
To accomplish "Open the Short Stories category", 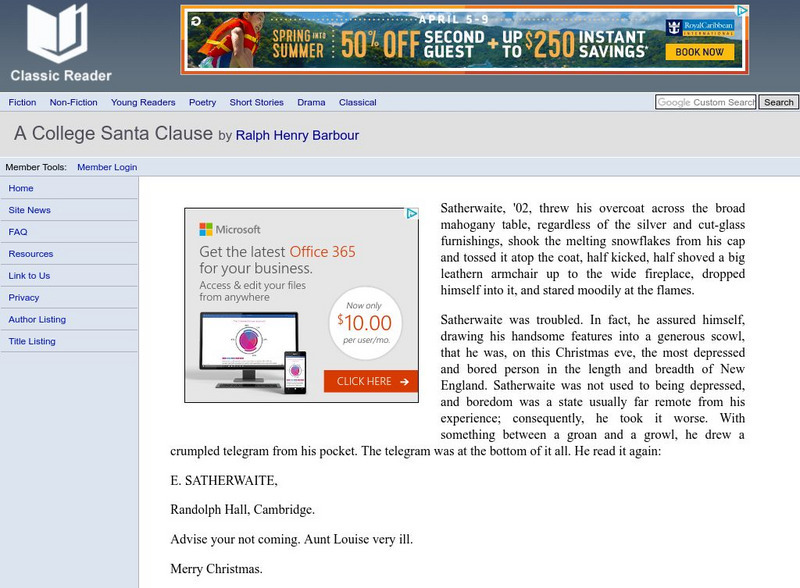I will coord(257,102).
